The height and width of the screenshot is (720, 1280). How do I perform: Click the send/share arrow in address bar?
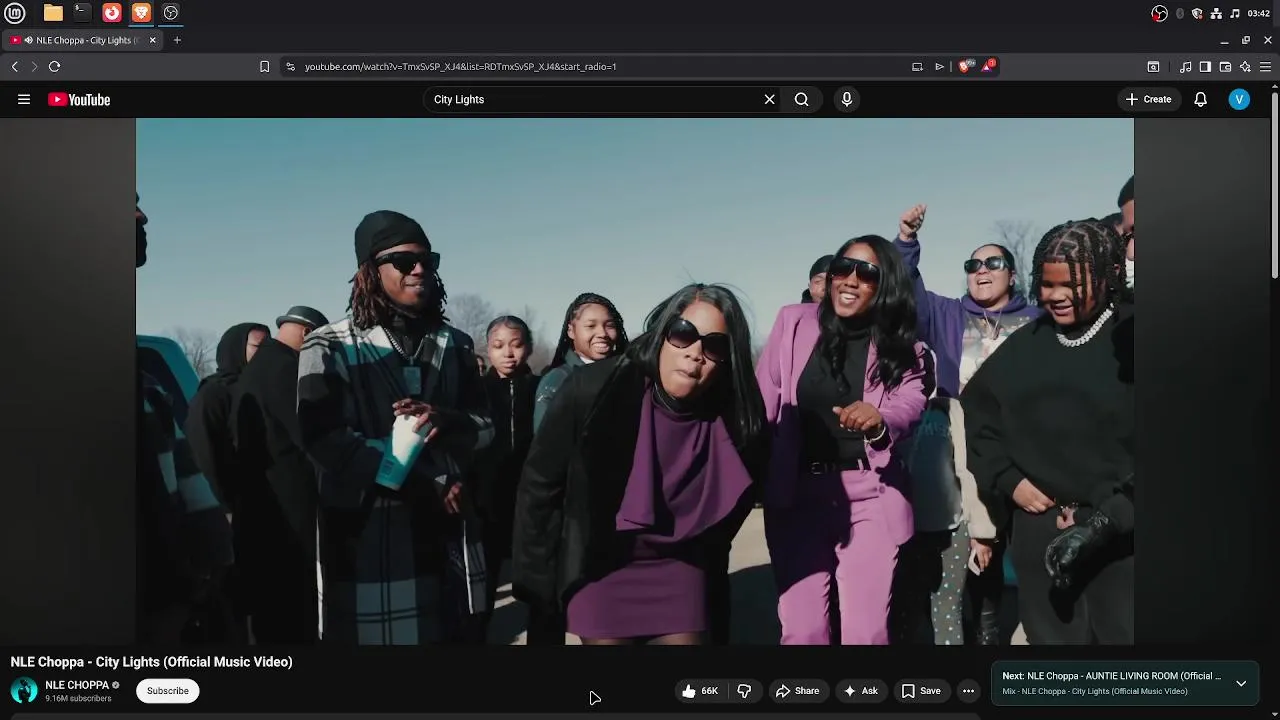939,66
